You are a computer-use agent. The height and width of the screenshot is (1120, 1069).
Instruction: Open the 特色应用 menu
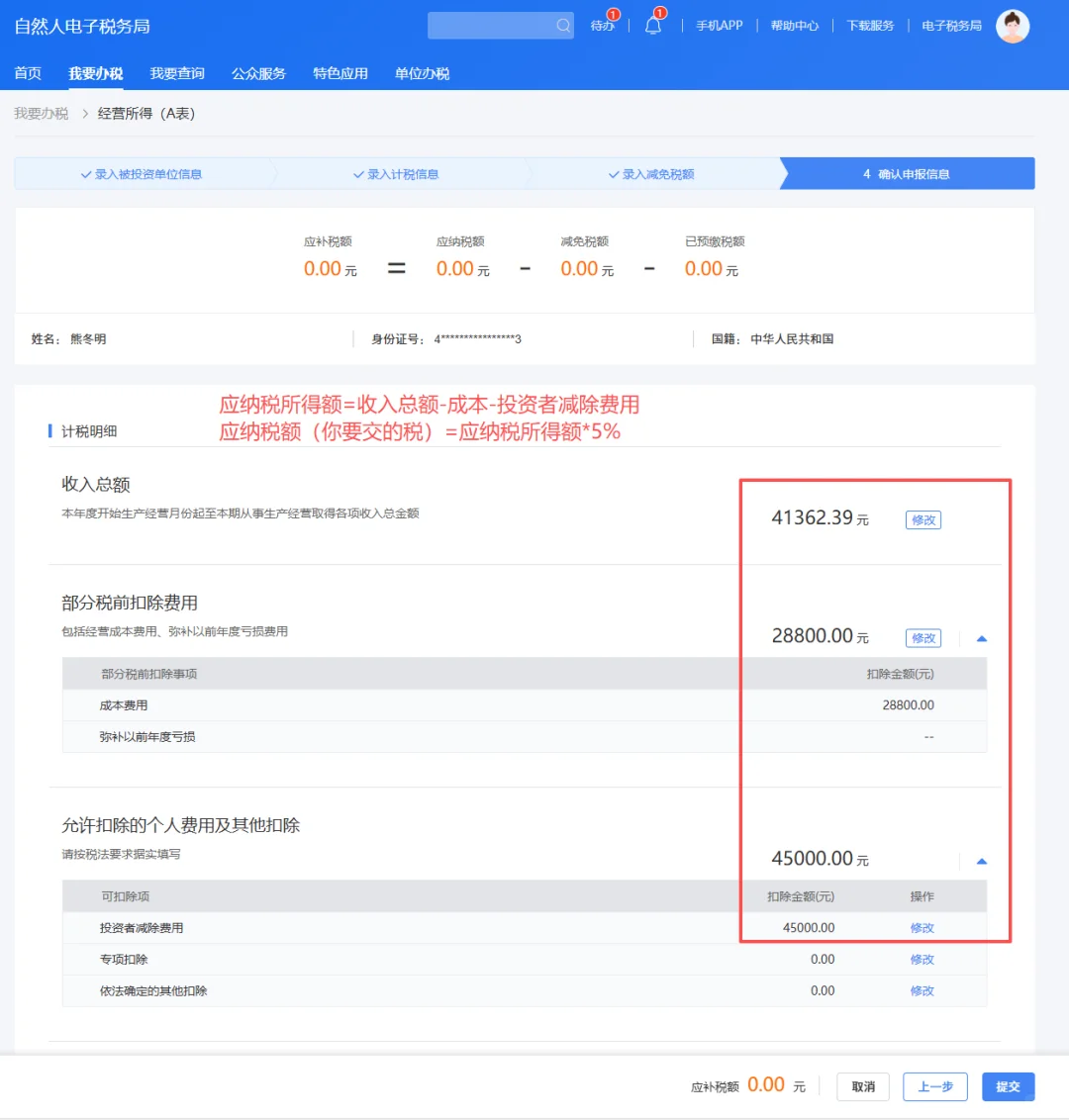340,72
